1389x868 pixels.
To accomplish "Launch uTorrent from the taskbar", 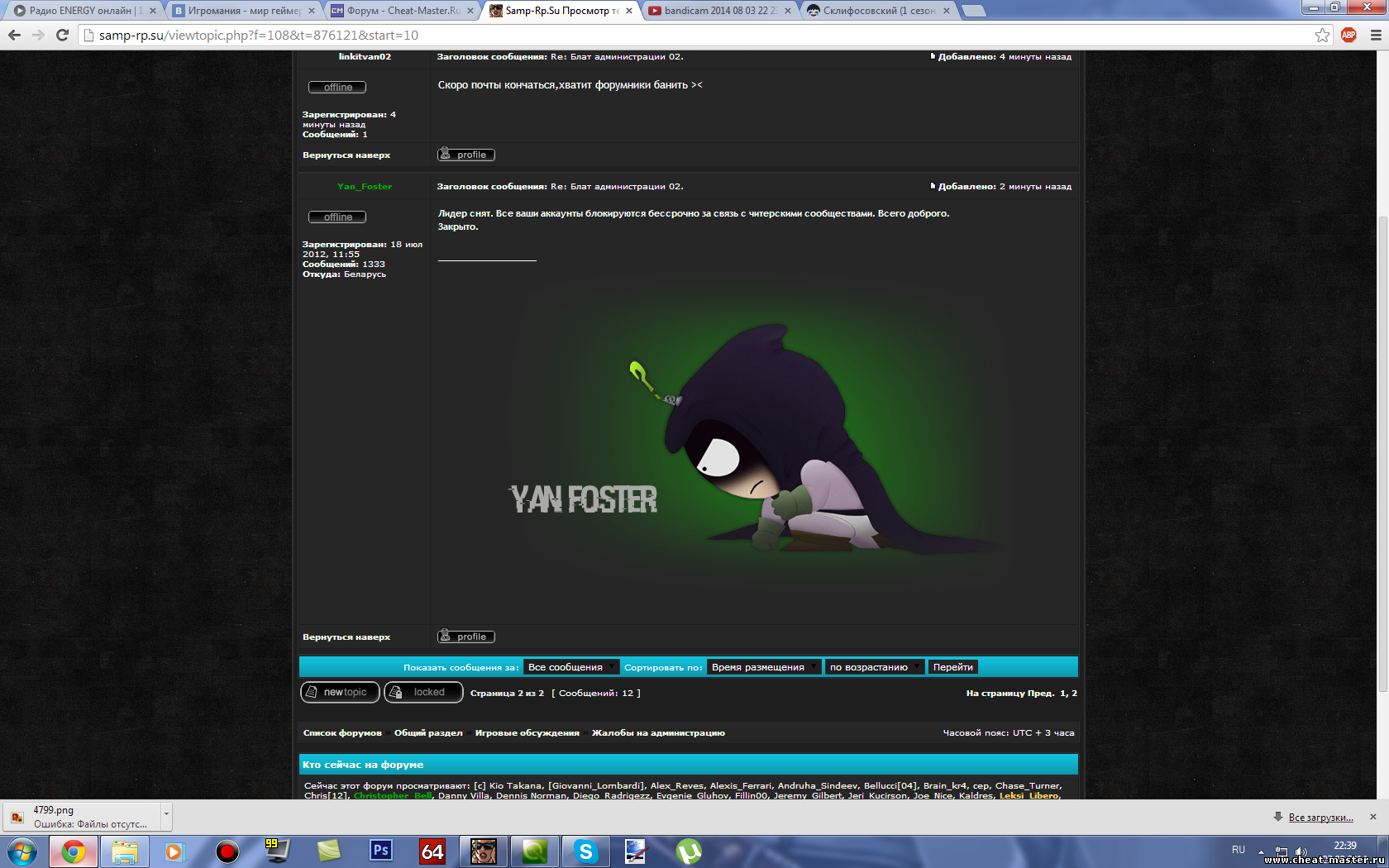I will tap(688, 851).
